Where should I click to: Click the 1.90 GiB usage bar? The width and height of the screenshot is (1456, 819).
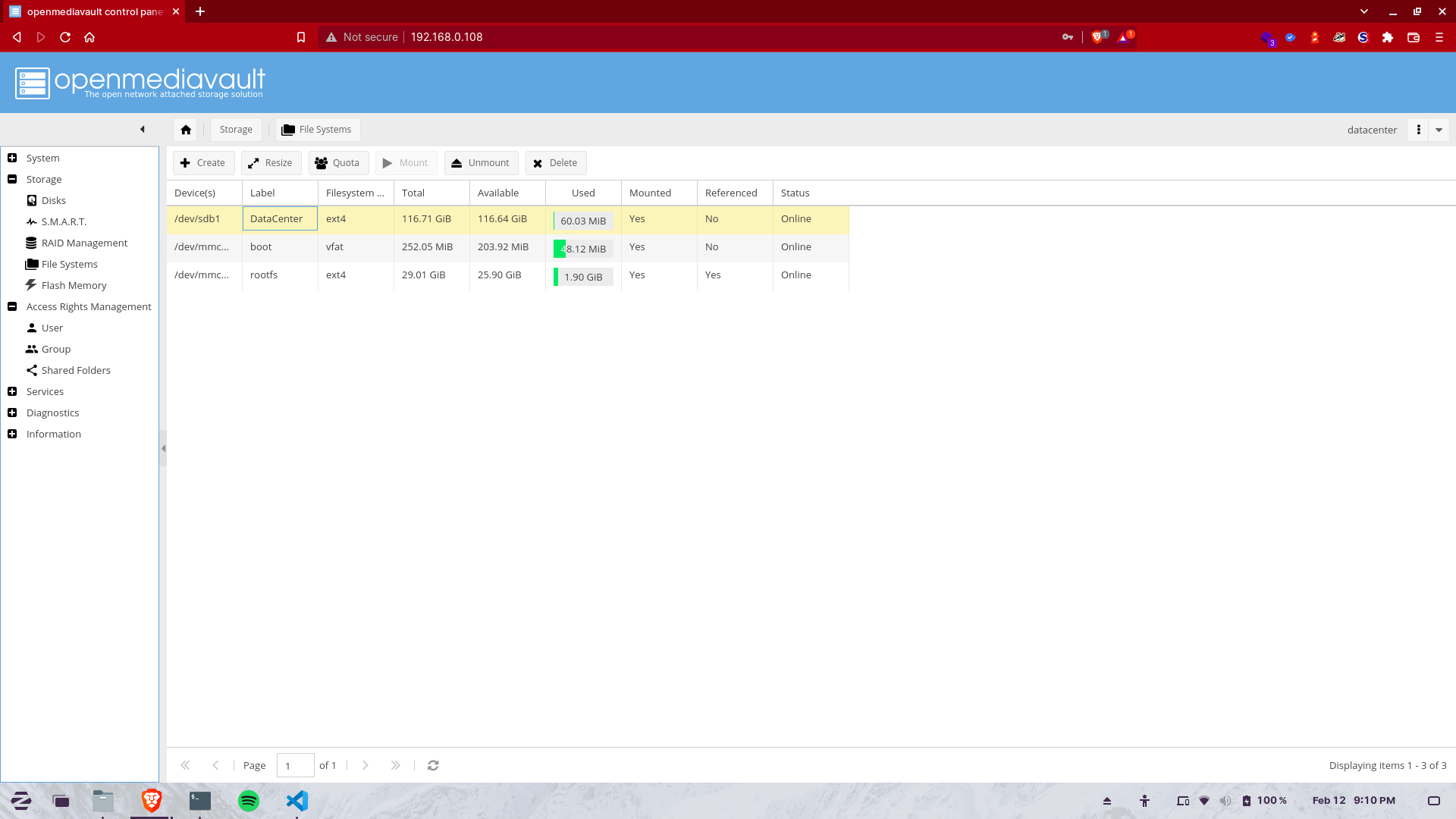click(x=583, y=277)
